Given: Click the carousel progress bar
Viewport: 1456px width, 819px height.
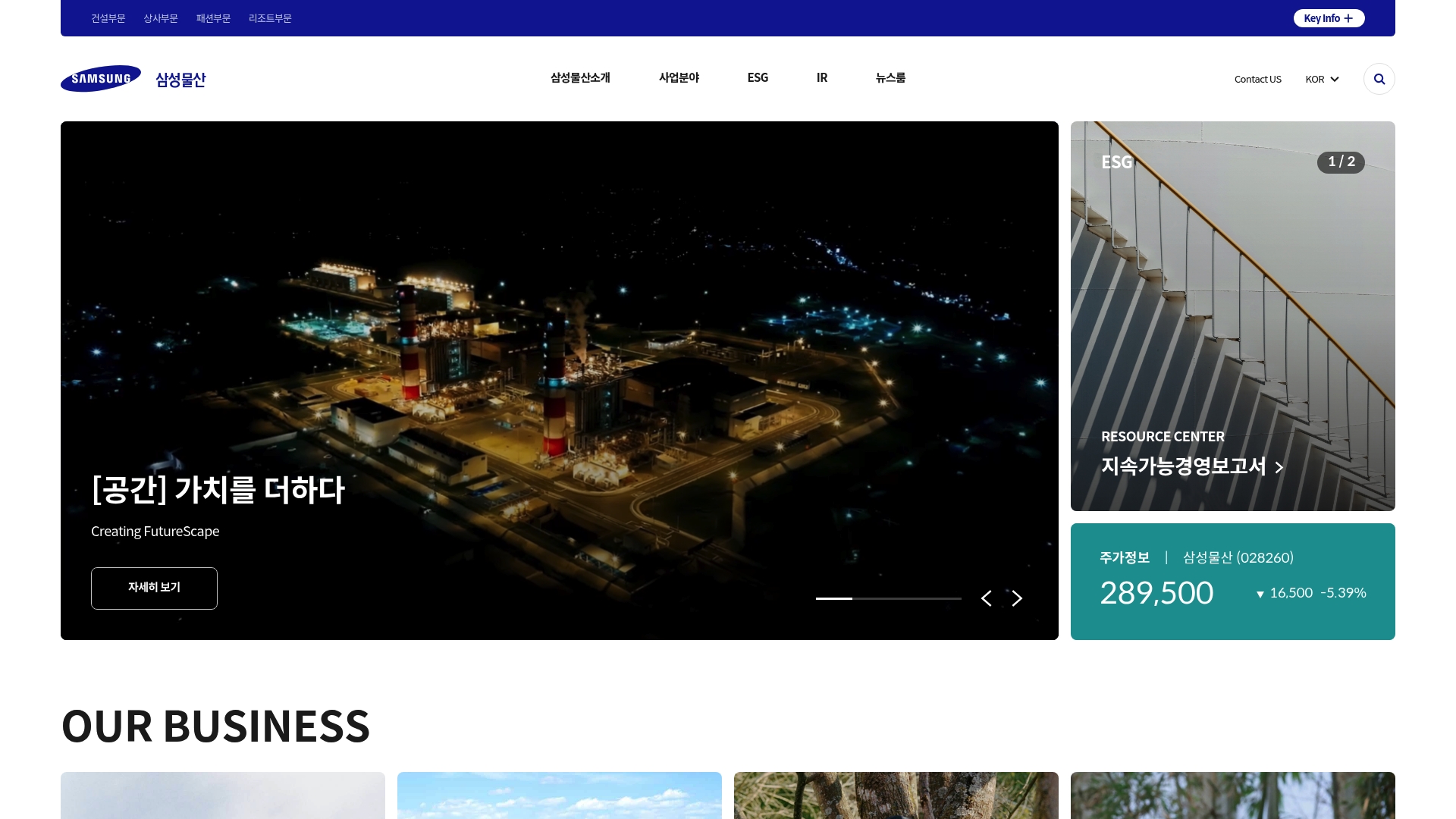Looking at the screenshot, I should click(x=887, y=598).
